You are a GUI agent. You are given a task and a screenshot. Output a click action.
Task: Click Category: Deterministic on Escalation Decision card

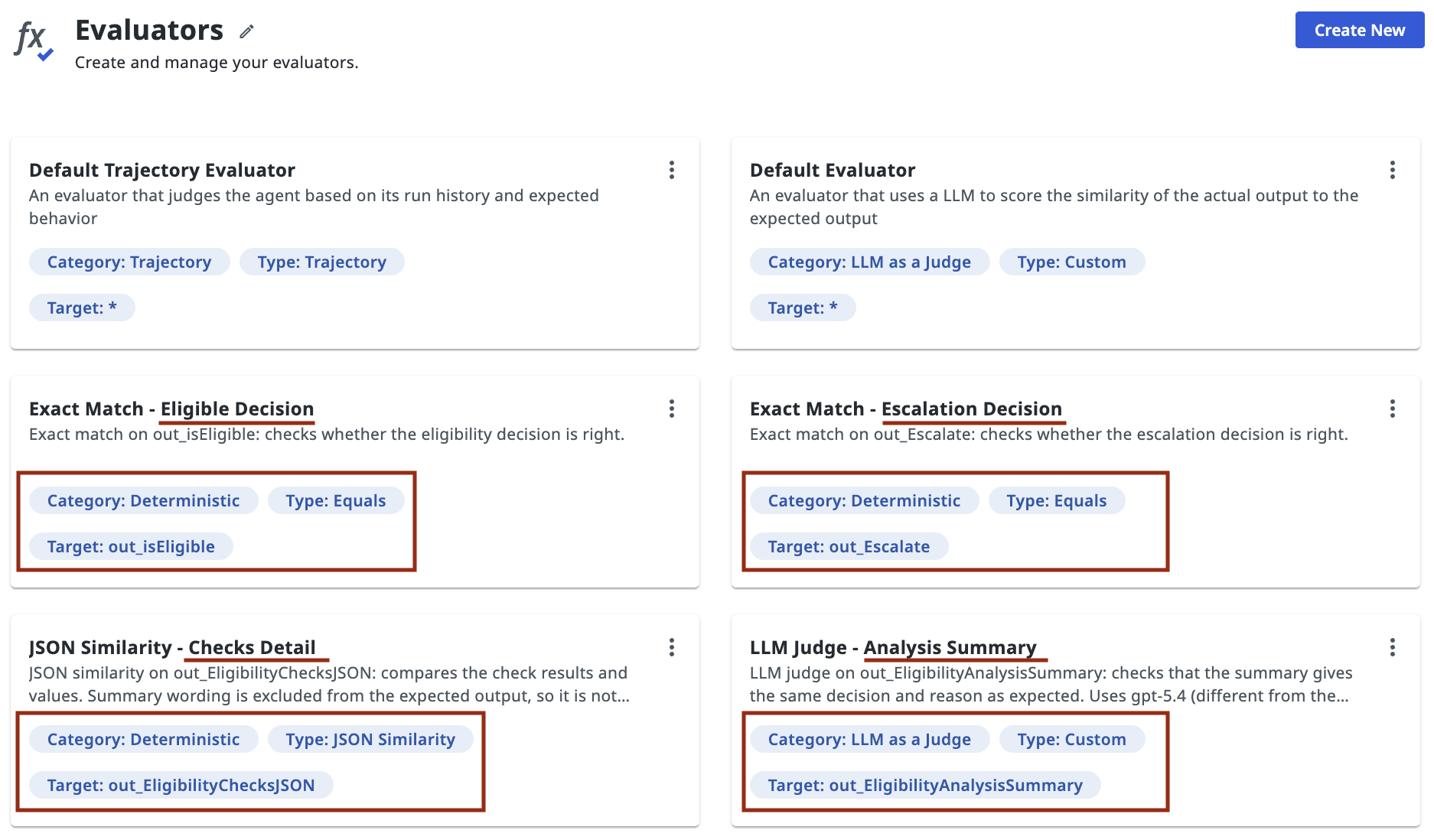(865, 500)
